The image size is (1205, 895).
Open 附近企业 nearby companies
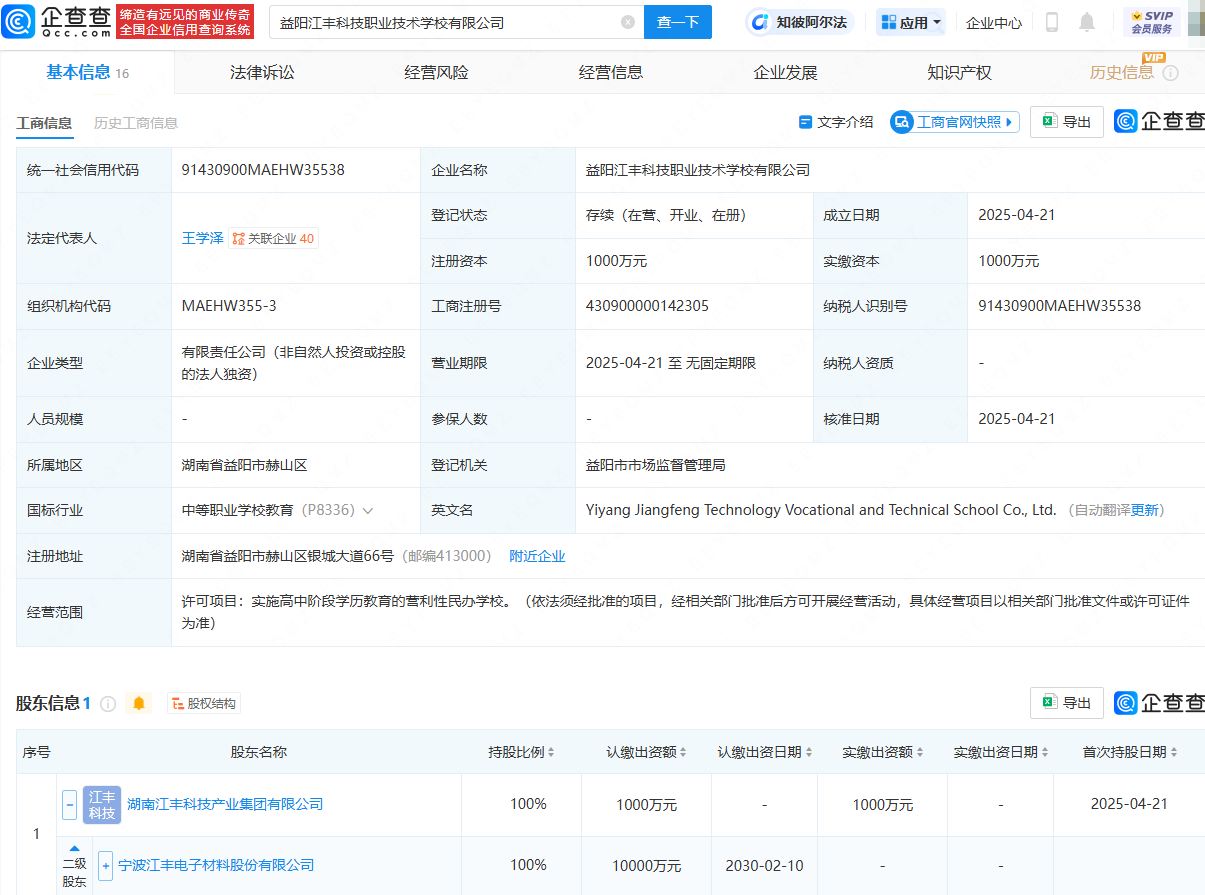pyautogui.click(x=537, y=556)
